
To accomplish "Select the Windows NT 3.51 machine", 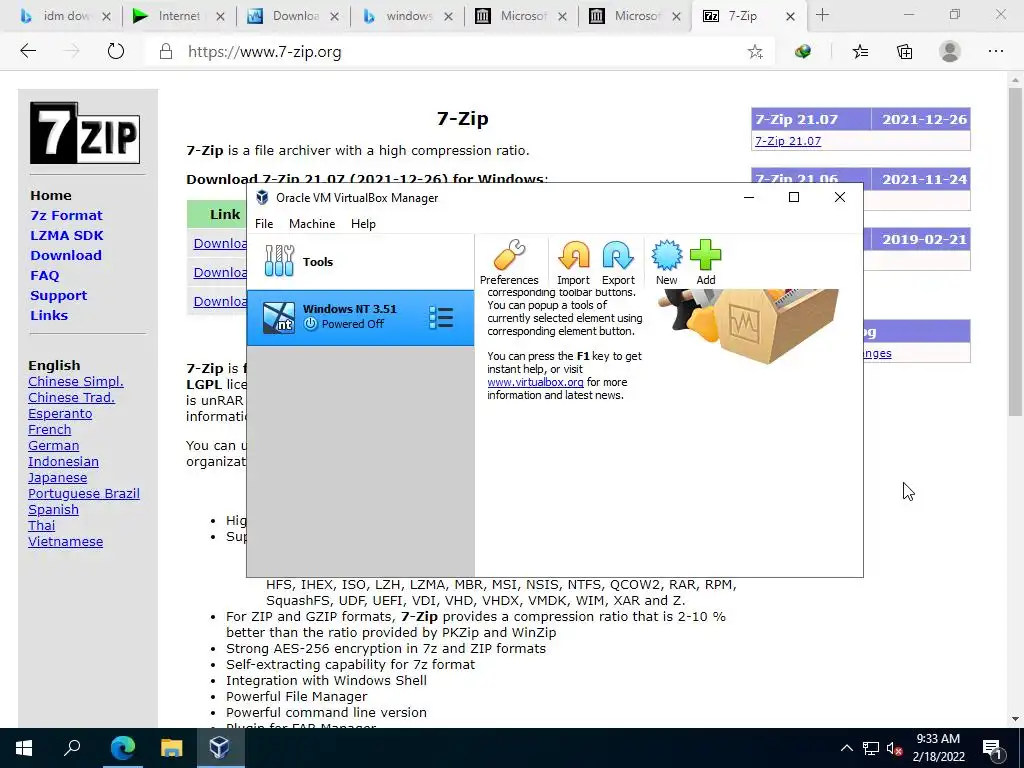I will [x=360, y=317].
